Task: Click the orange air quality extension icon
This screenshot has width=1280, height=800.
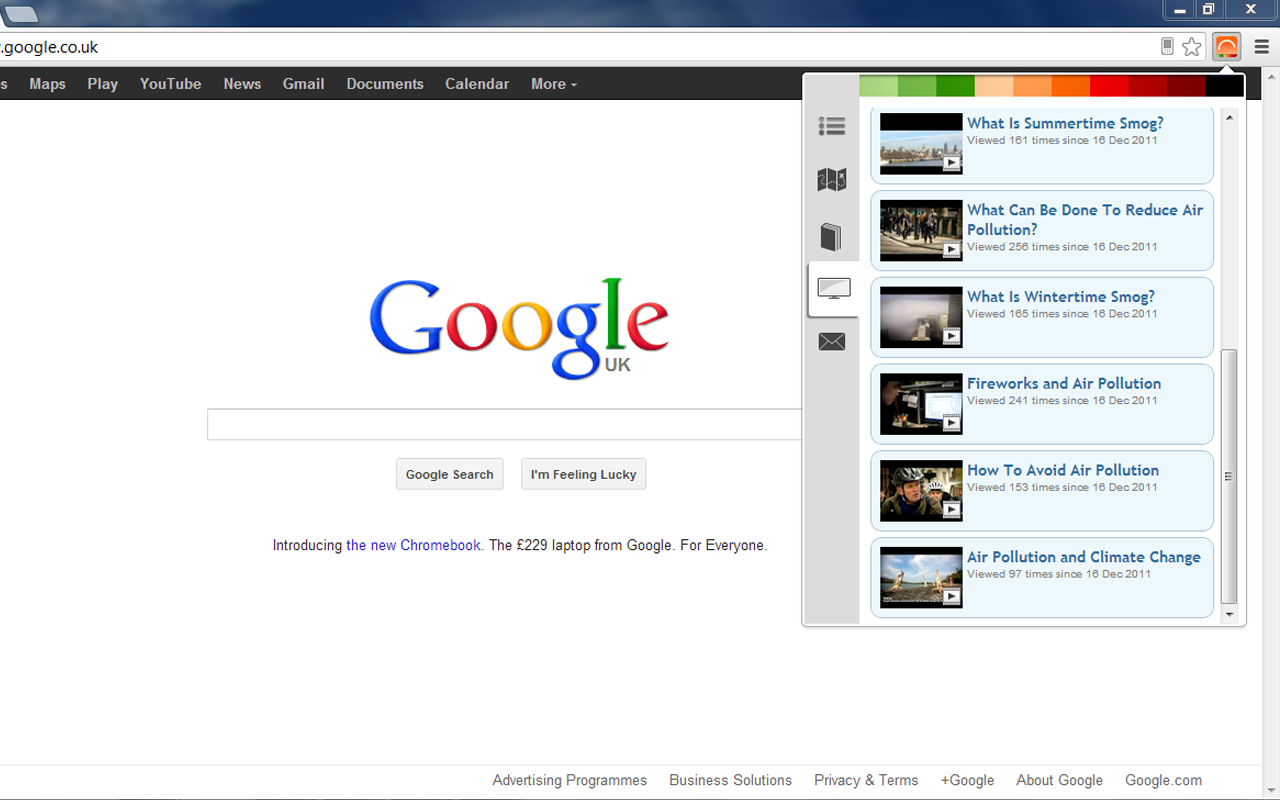Action: [1226, 47]
